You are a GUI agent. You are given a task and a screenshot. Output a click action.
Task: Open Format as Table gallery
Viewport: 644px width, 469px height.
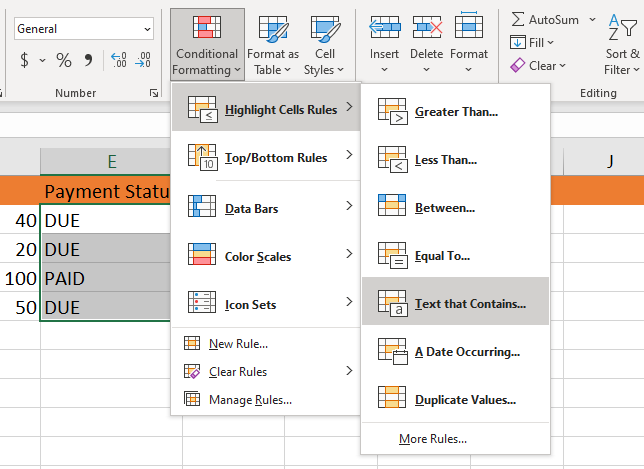[273, 45]
